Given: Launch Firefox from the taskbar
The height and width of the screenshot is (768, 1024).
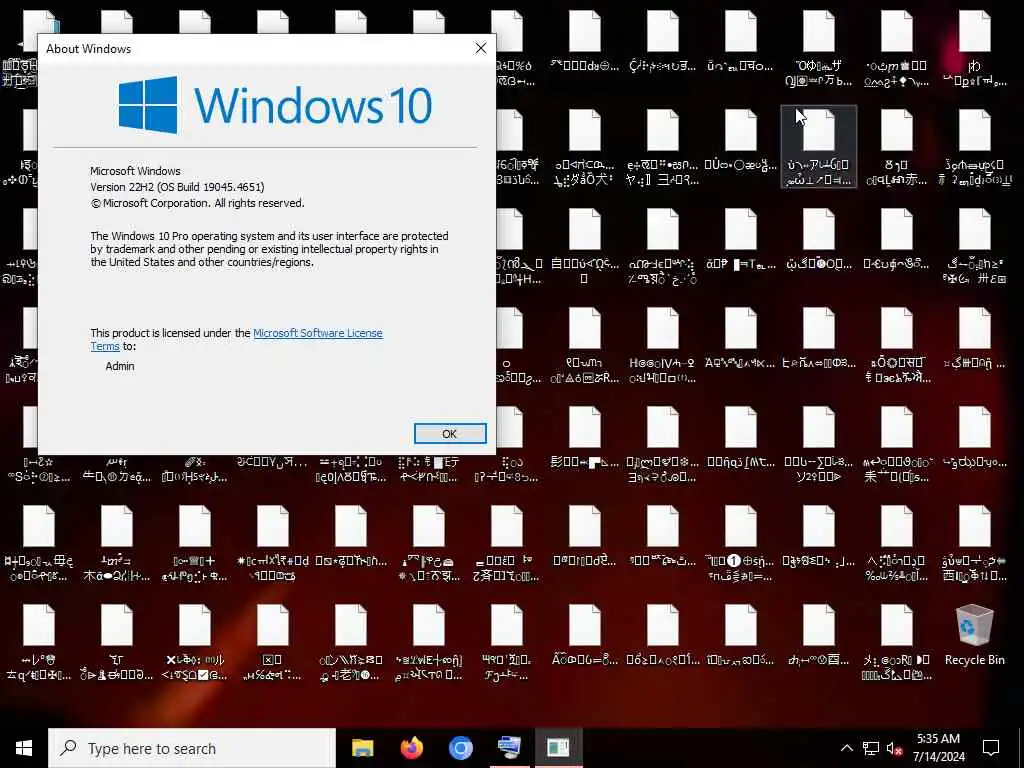Looking at the screenshot, I should click(x=411, y=748).
